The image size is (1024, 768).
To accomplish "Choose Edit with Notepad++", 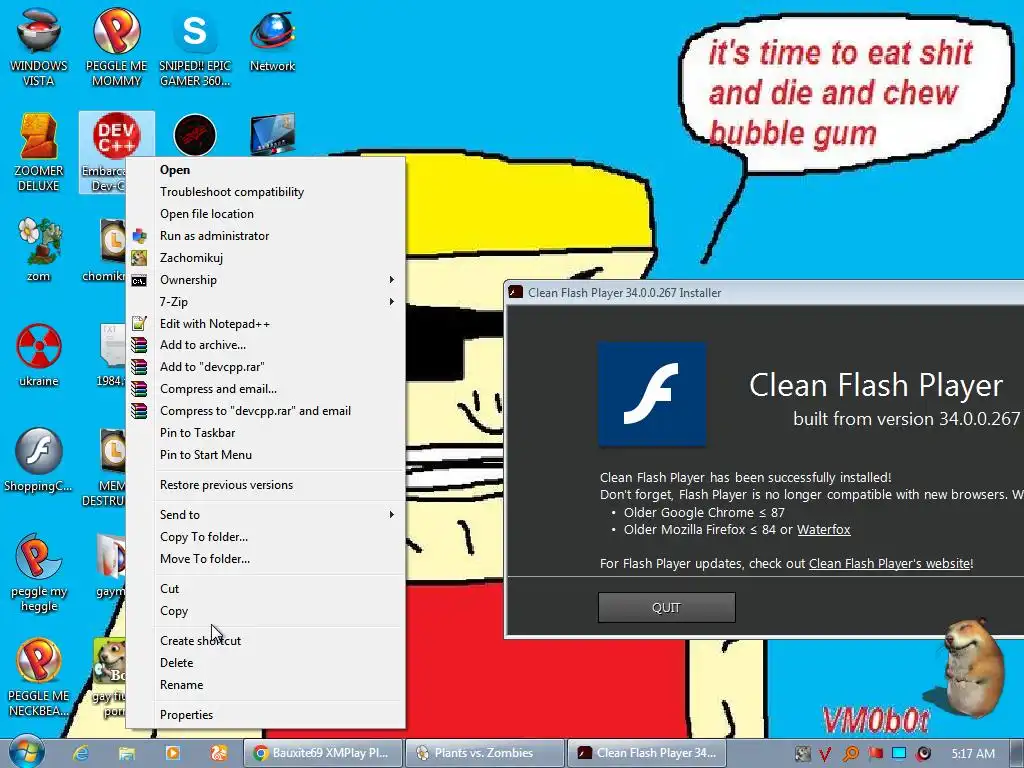I will (265, 323).
